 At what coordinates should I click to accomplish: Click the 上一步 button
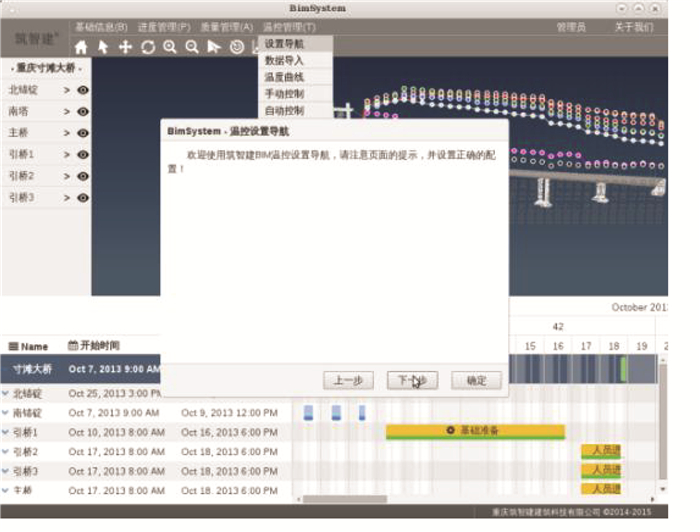click(x=349, y=381)
